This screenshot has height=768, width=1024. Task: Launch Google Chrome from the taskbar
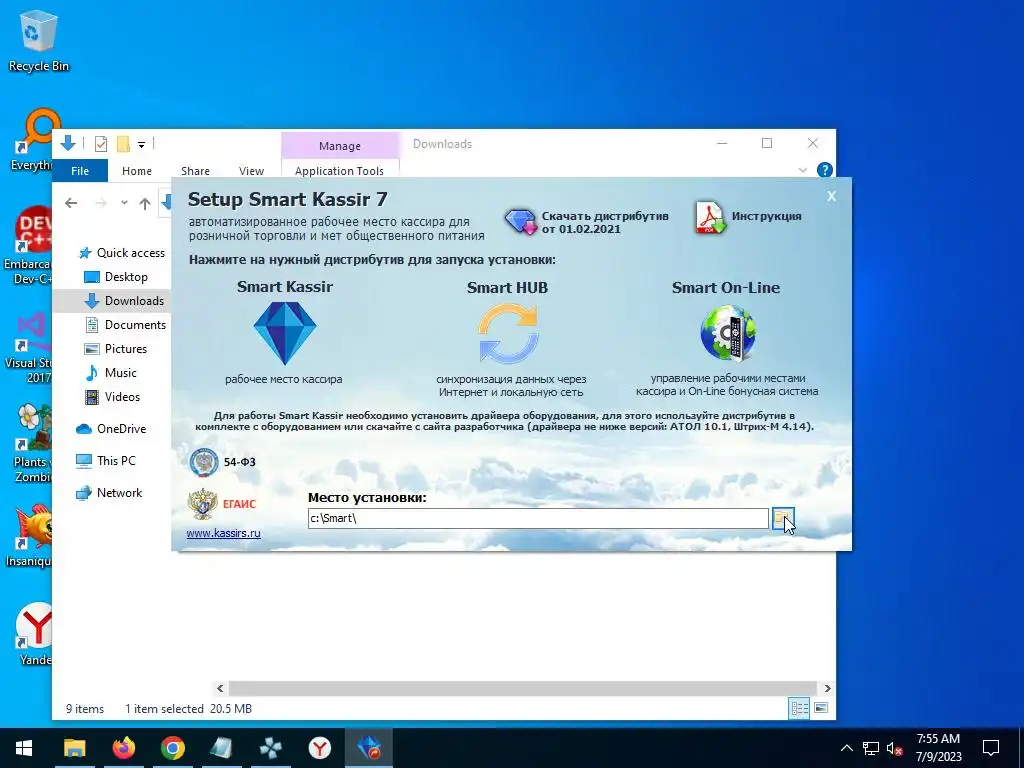172,748
